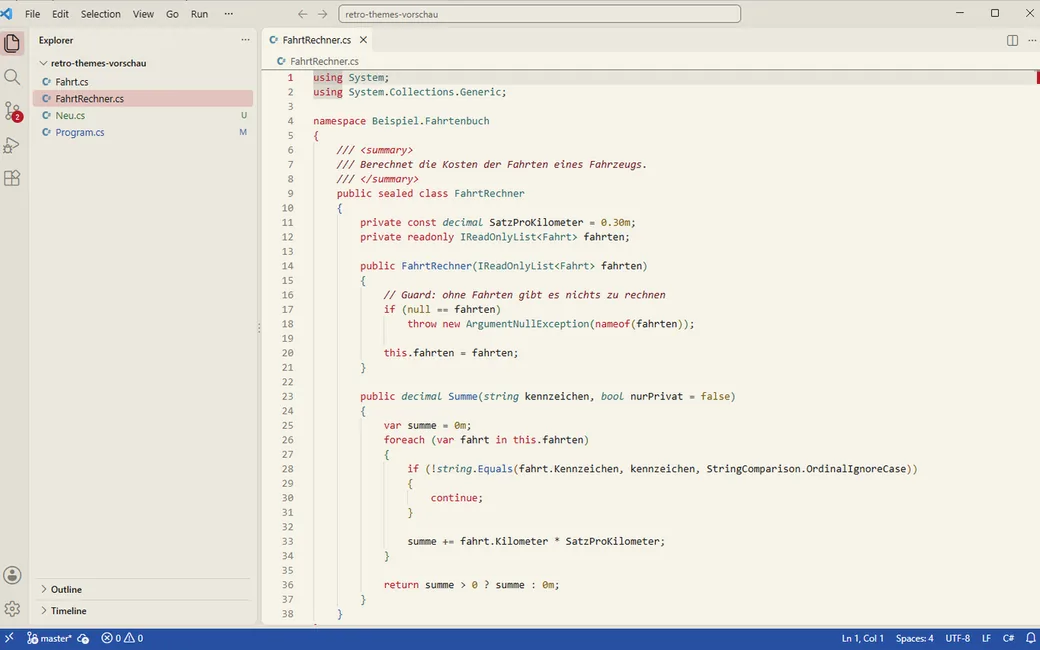
Task: Click the split editor right icon
Action: point(1012,40)
